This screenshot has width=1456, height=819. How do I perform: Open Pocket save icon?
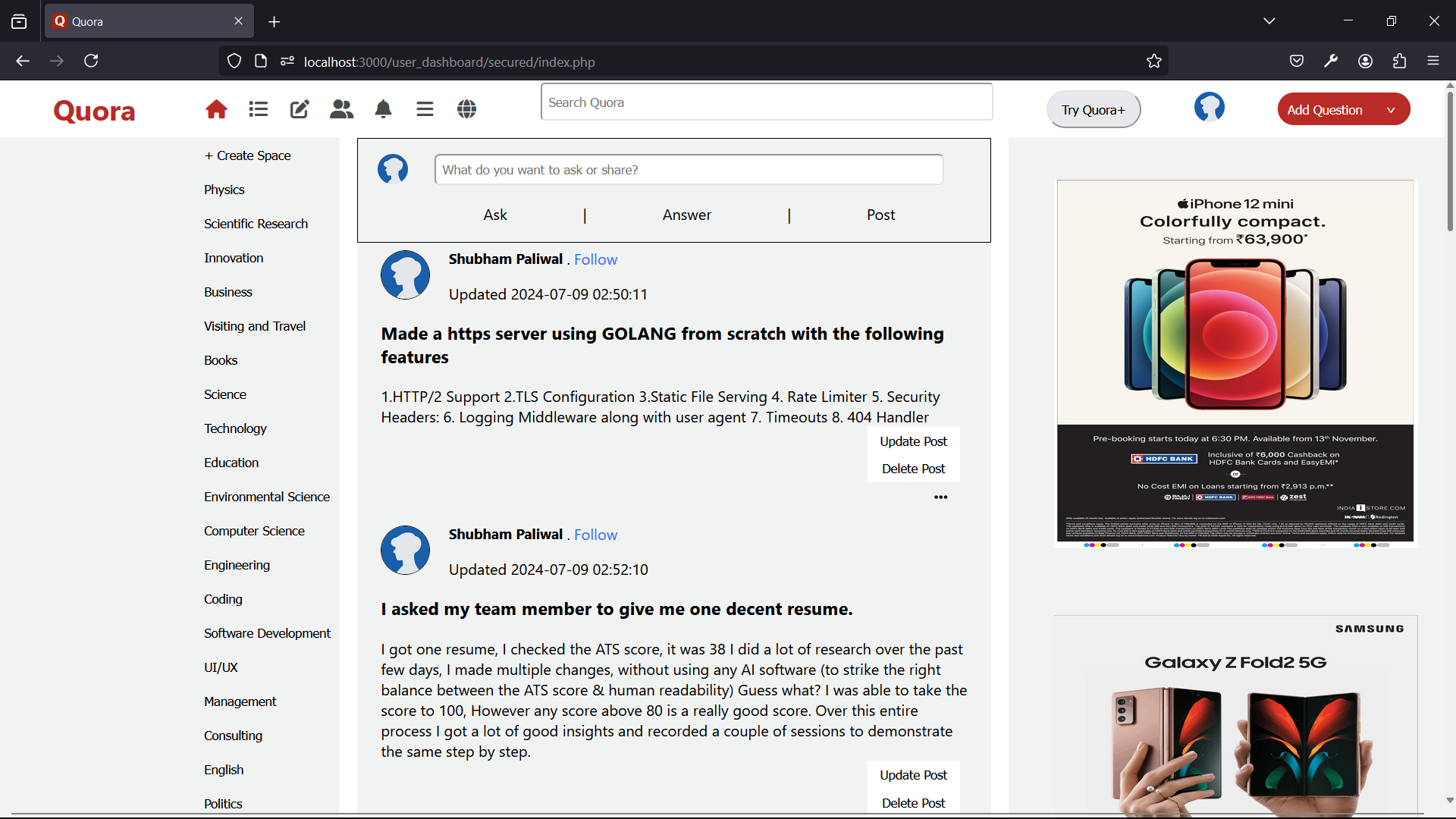point(1297,61)
